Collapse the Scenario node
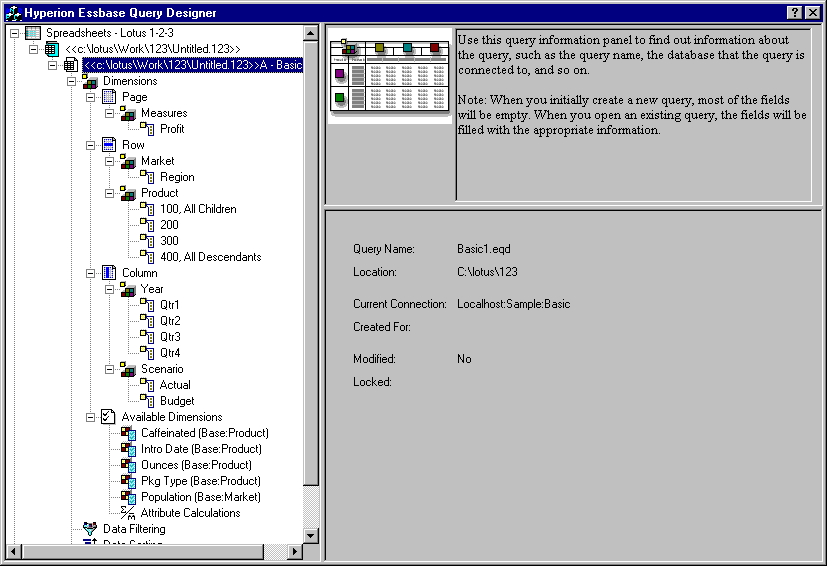This screenshot has width=827, height=566. [109, 369]
